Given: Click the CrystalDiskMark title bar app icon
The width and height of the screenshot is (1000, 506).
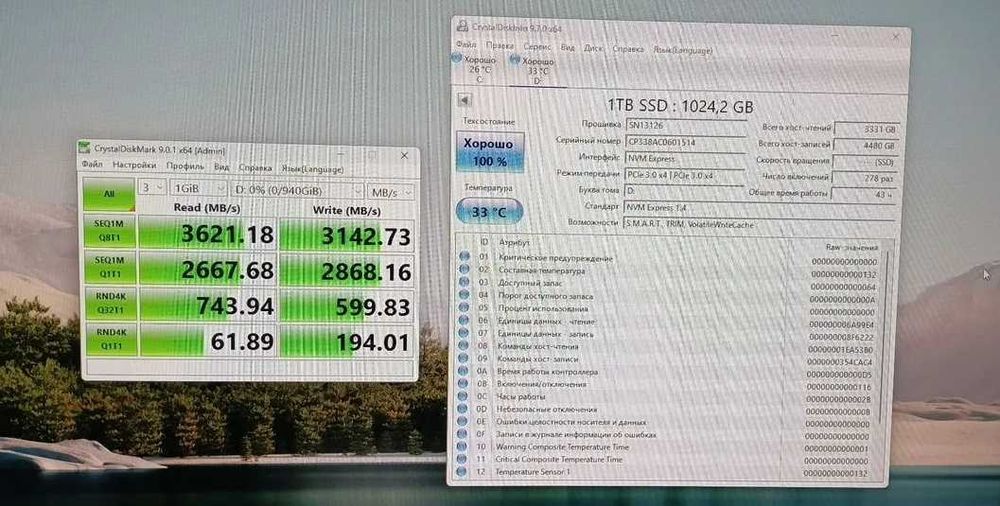Looking at the screenshot, I should click(84, 149).
